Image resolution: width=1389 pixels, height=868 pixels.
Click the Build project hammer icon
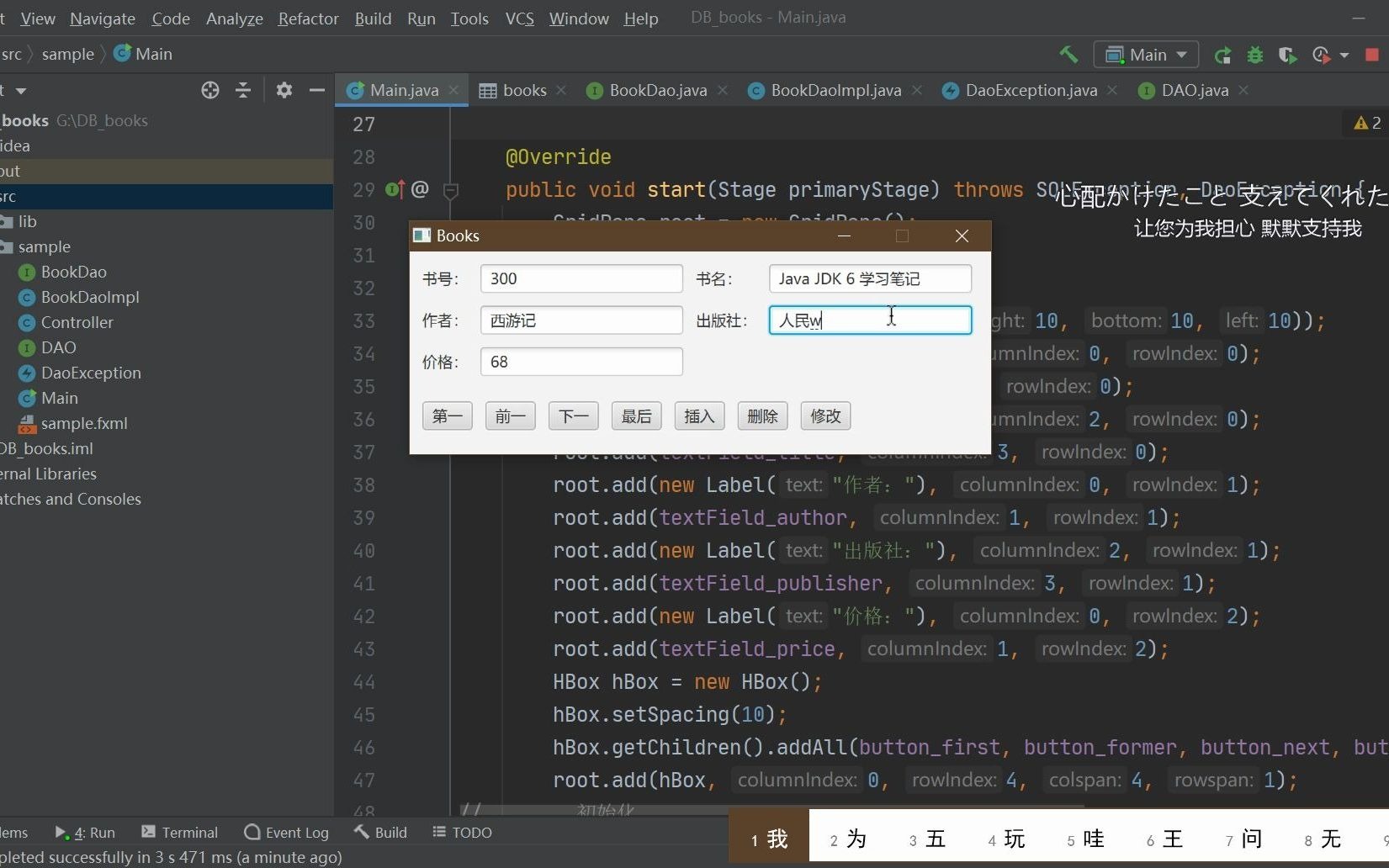tap(1068, 55)
